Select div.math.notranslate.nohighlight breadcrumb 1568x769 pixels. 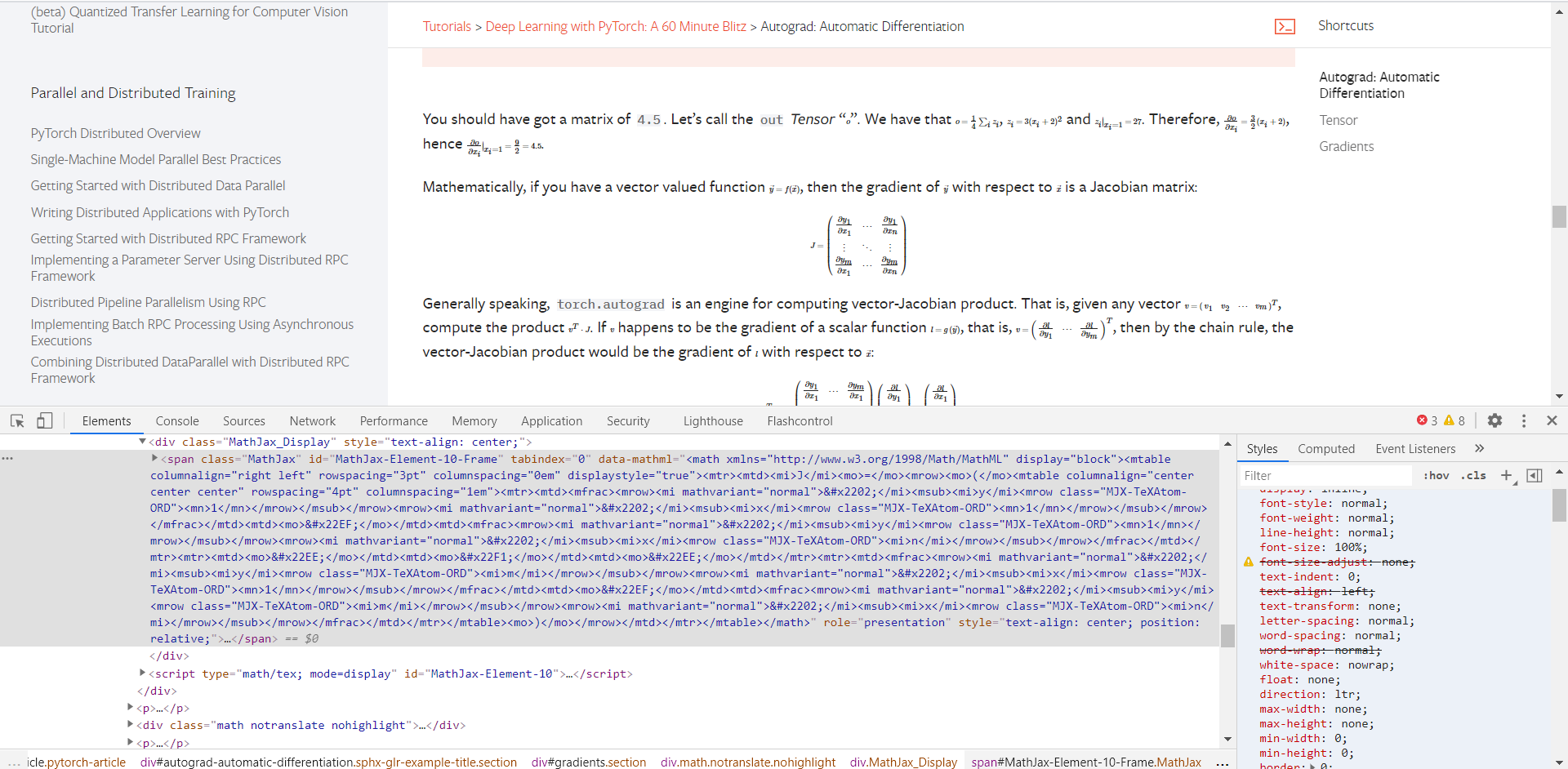pos(748,762)
